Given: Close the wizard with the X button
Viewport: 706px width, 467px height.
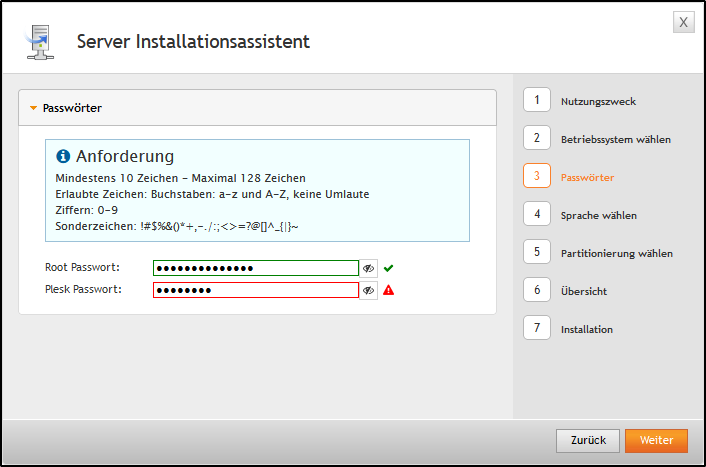Looking at the screenshot, I should pyautogui.click(x=683, y=22).
